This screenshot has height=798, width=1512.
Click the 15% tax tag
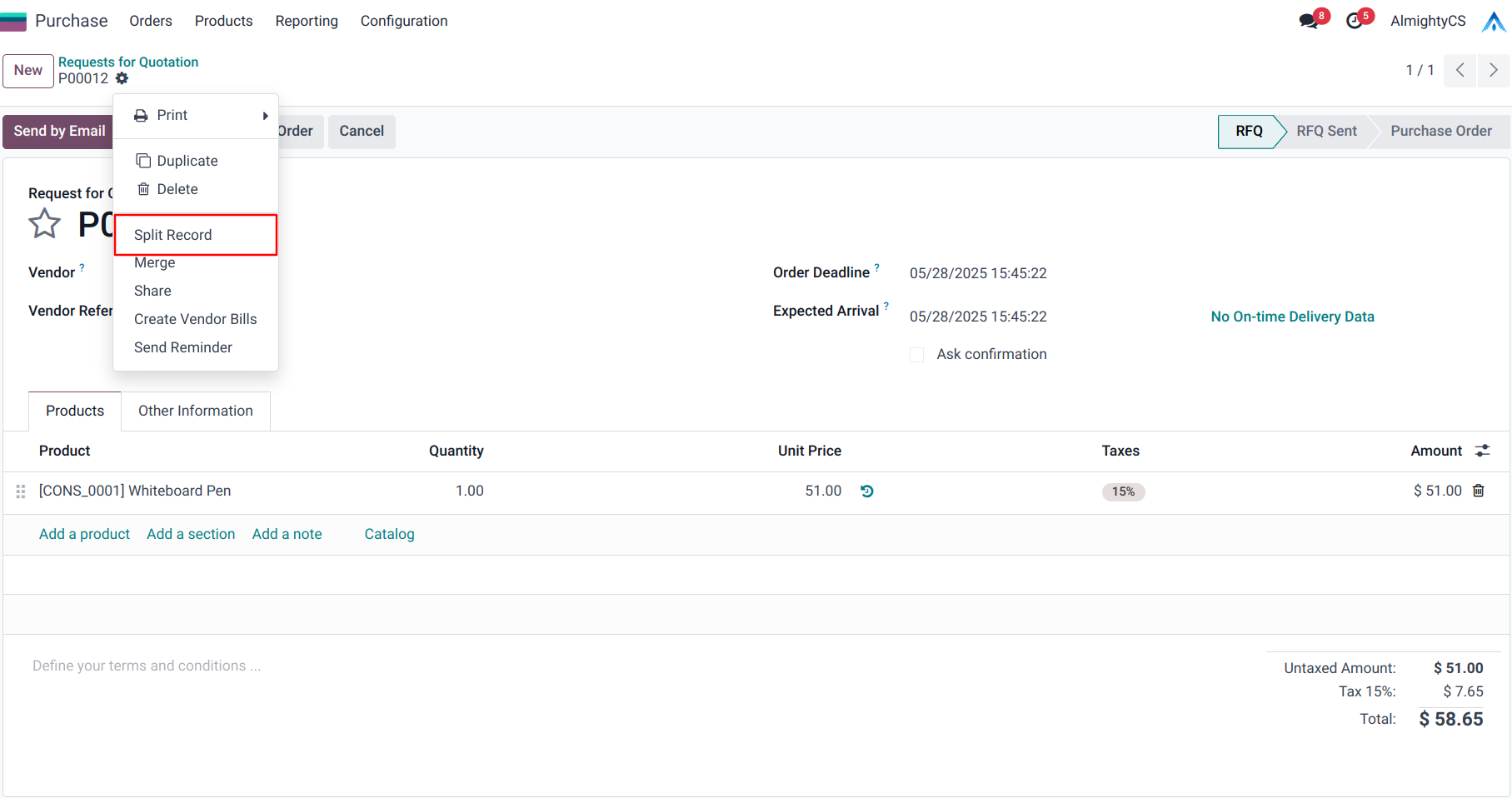1123,491
